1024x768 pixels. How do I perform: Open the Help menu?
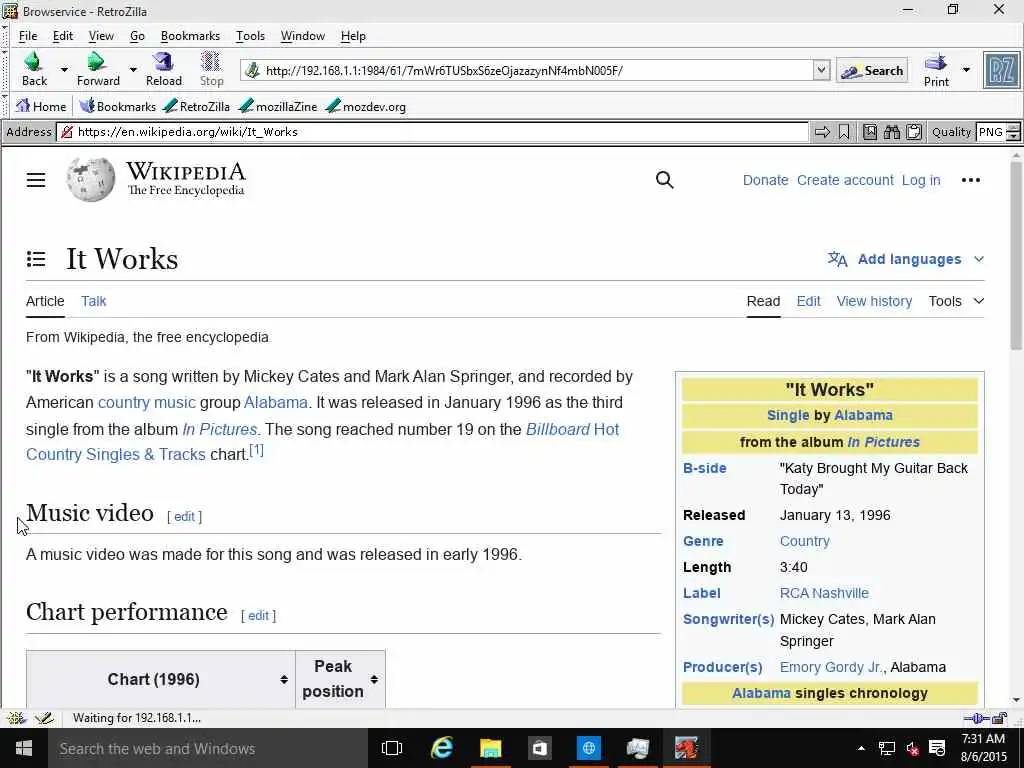tap(353, 36)
